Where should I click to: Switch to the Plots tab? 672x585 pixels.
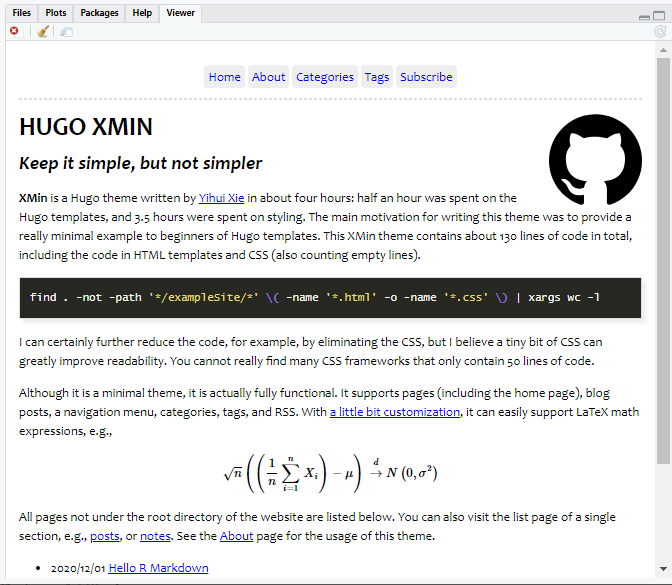[56, 13]
